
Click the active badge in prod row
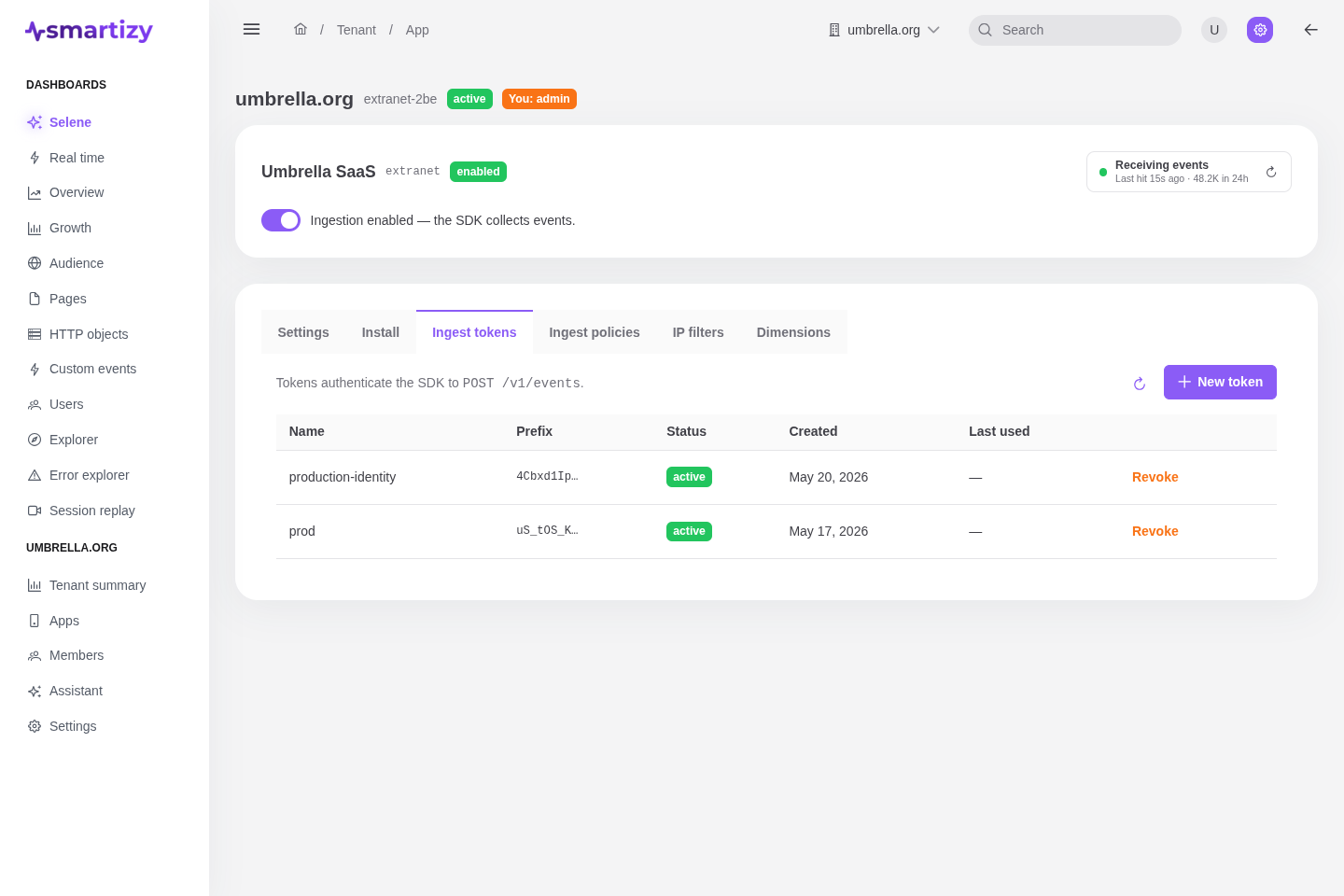[x=689, y=531]
